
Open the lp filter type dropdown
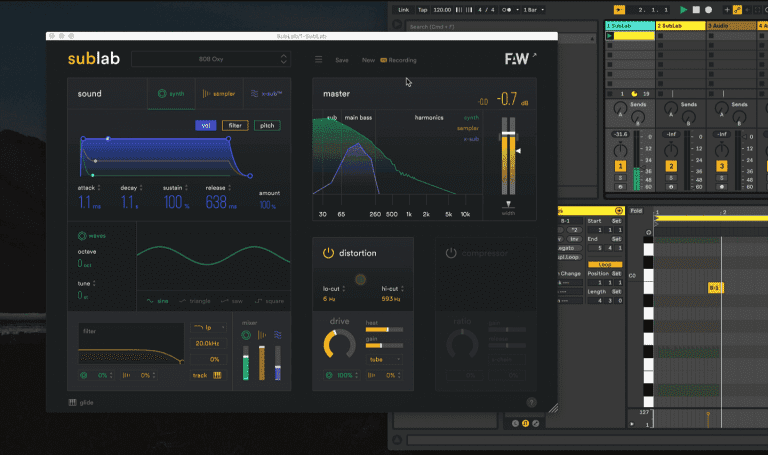point(209,327)
